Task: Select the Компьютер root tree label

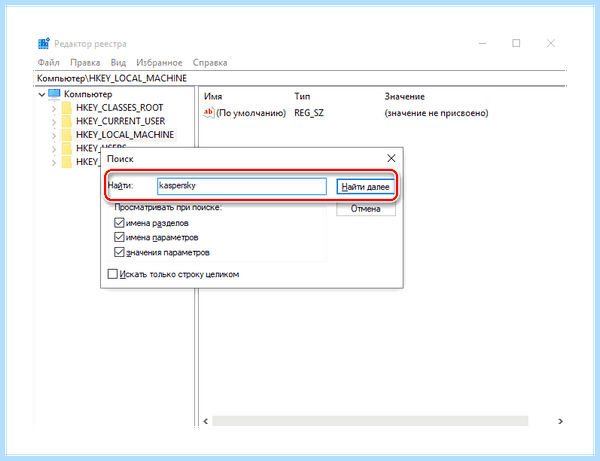Action: [88, 94]
